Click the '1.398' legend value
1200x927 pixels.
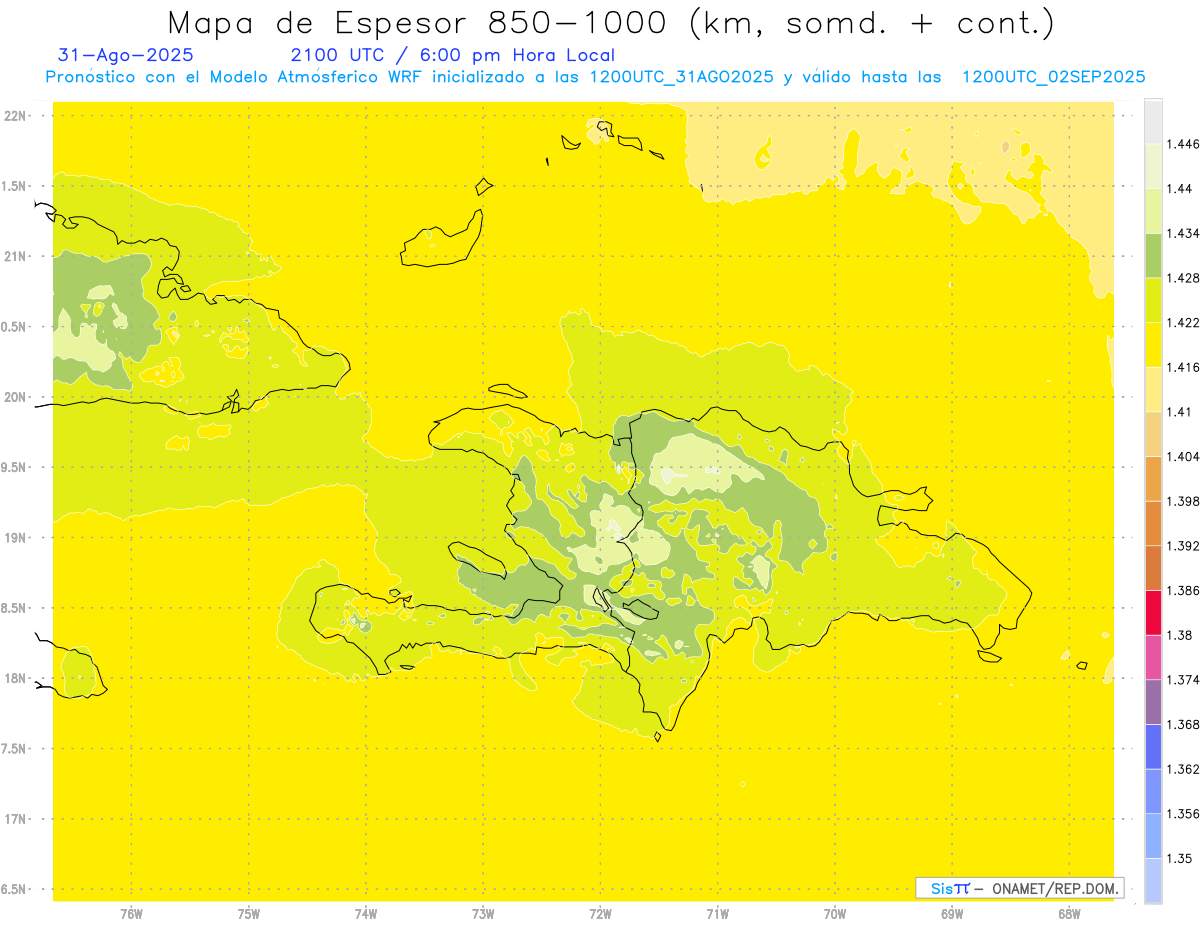(x=1183, y=501)
